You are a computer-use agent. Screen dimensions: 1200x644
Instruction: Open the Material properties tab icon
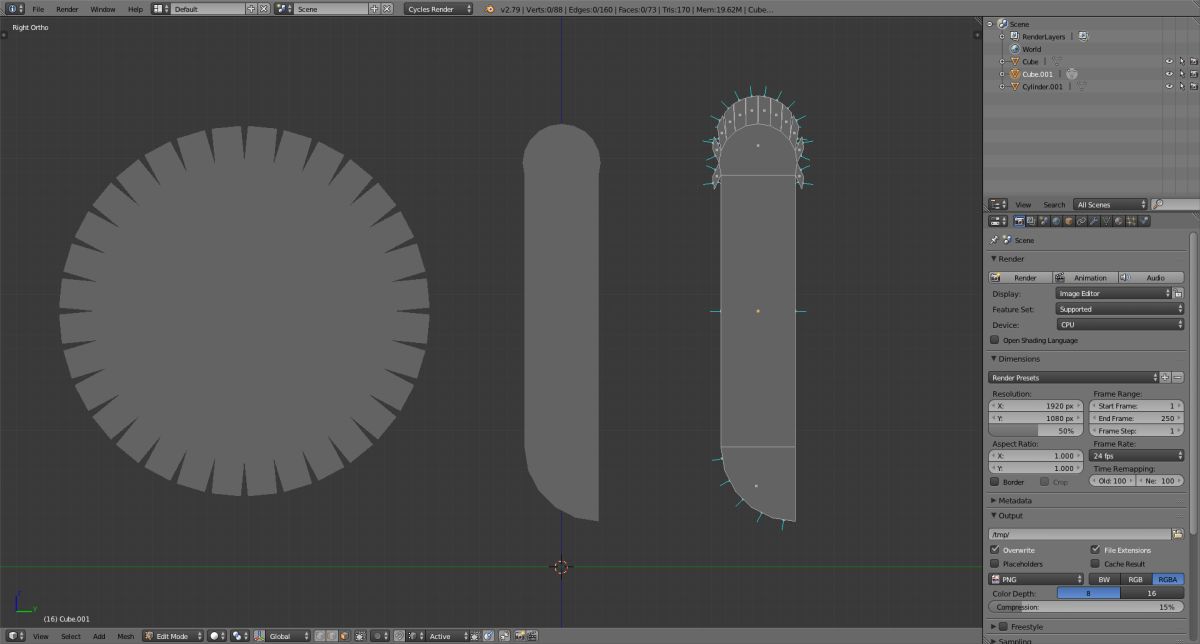coord(1118,221)
